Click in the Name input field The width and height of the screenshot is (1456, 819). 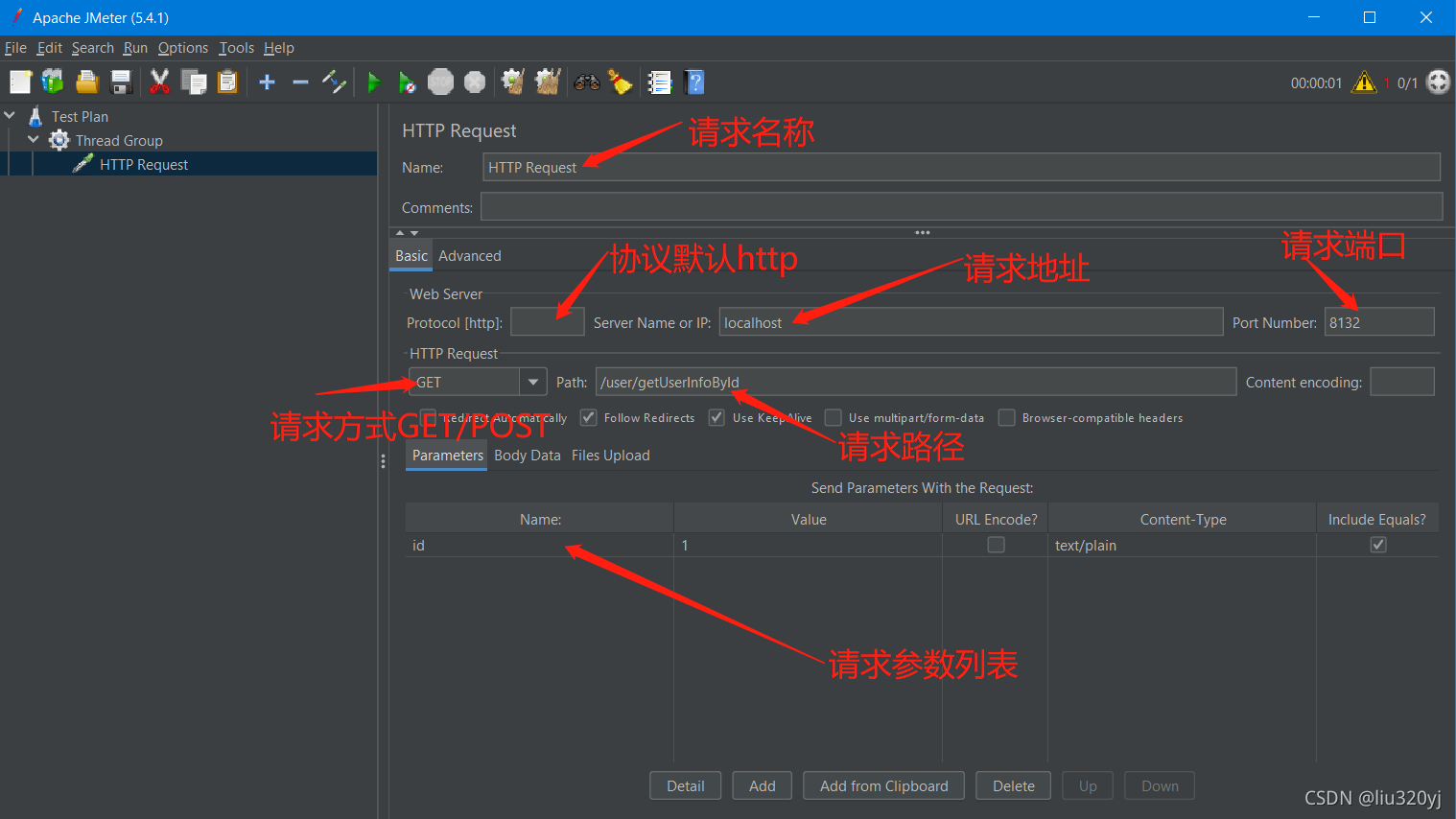961,167
